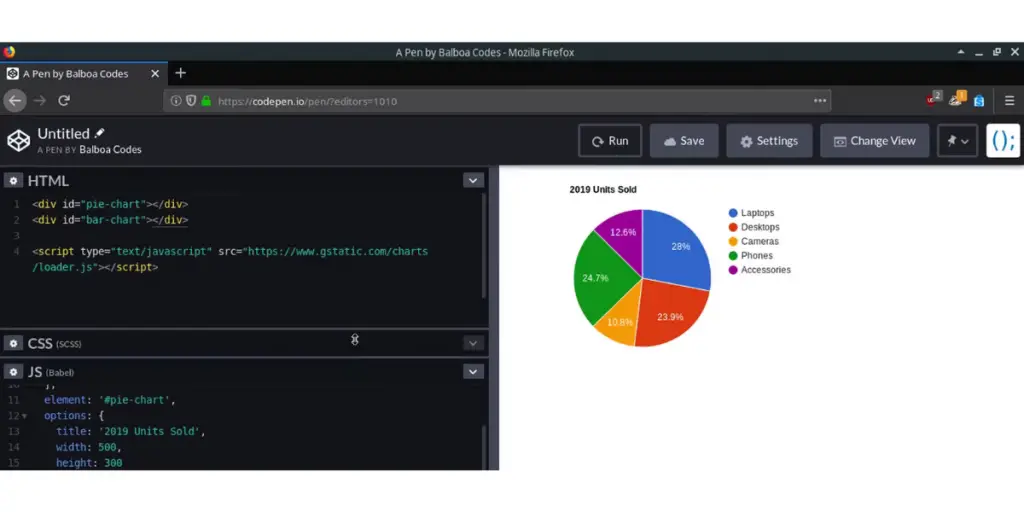Open pen Settings
This screenshot has width=1024, height=512.
[769, 141]
